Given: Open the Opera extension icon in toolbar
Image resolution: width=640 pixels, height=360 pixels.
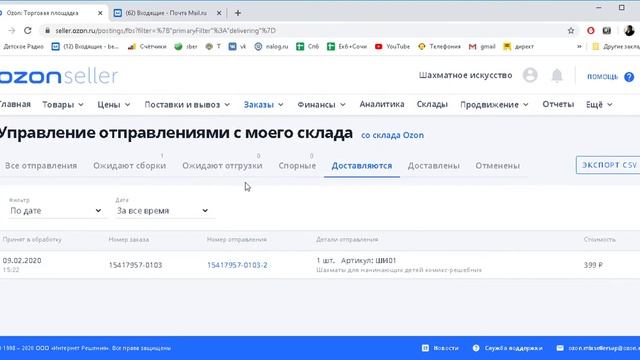Looking at the screenshot, I should (591, 31).
